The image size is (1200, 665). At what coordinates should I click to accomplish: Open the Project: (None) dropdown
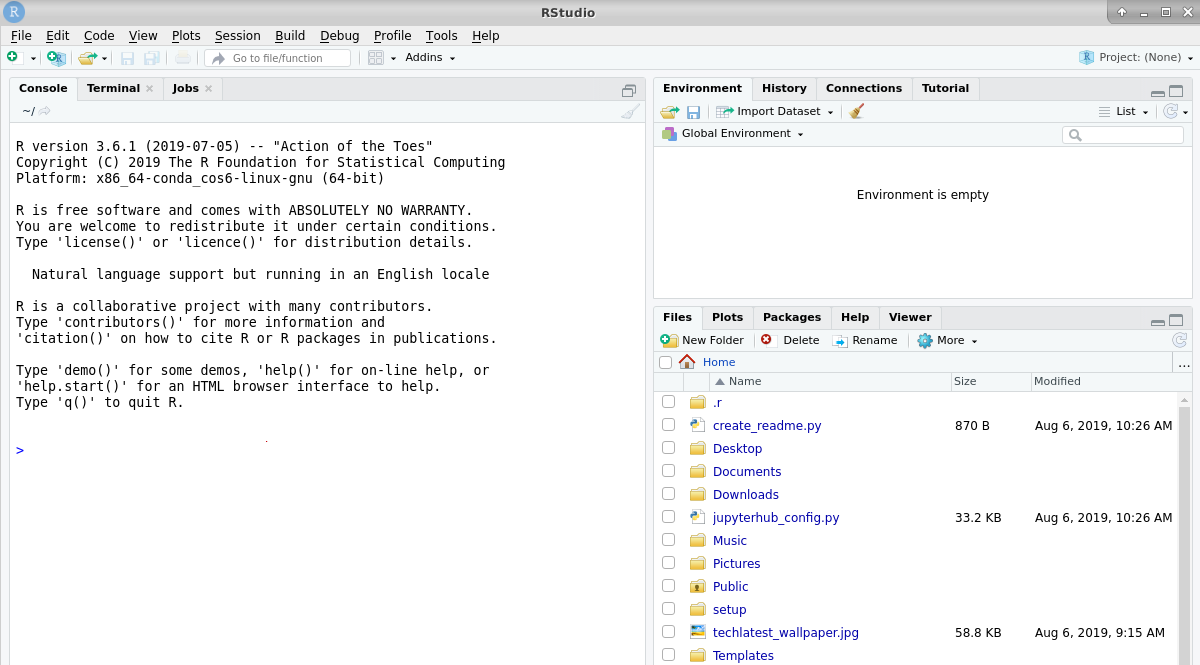point(1134,58)
